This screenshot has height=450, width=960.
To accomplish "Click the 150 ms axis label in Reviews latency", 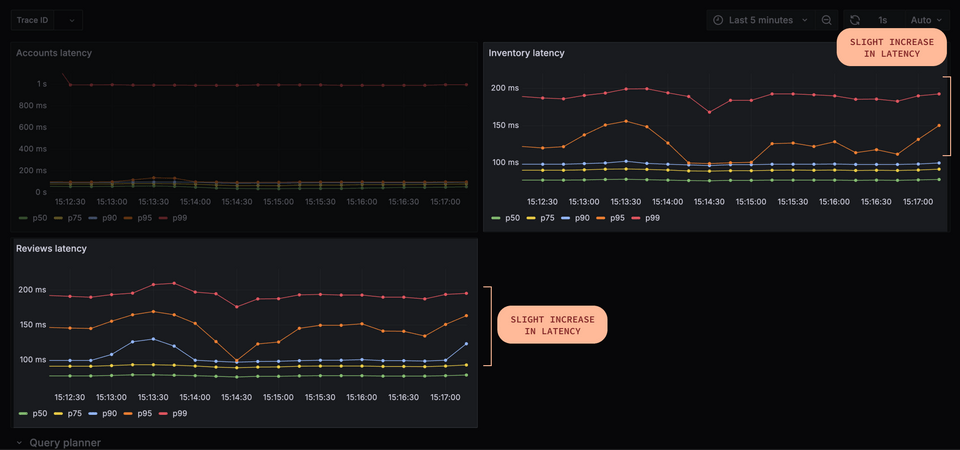I will tap(32, 324).
